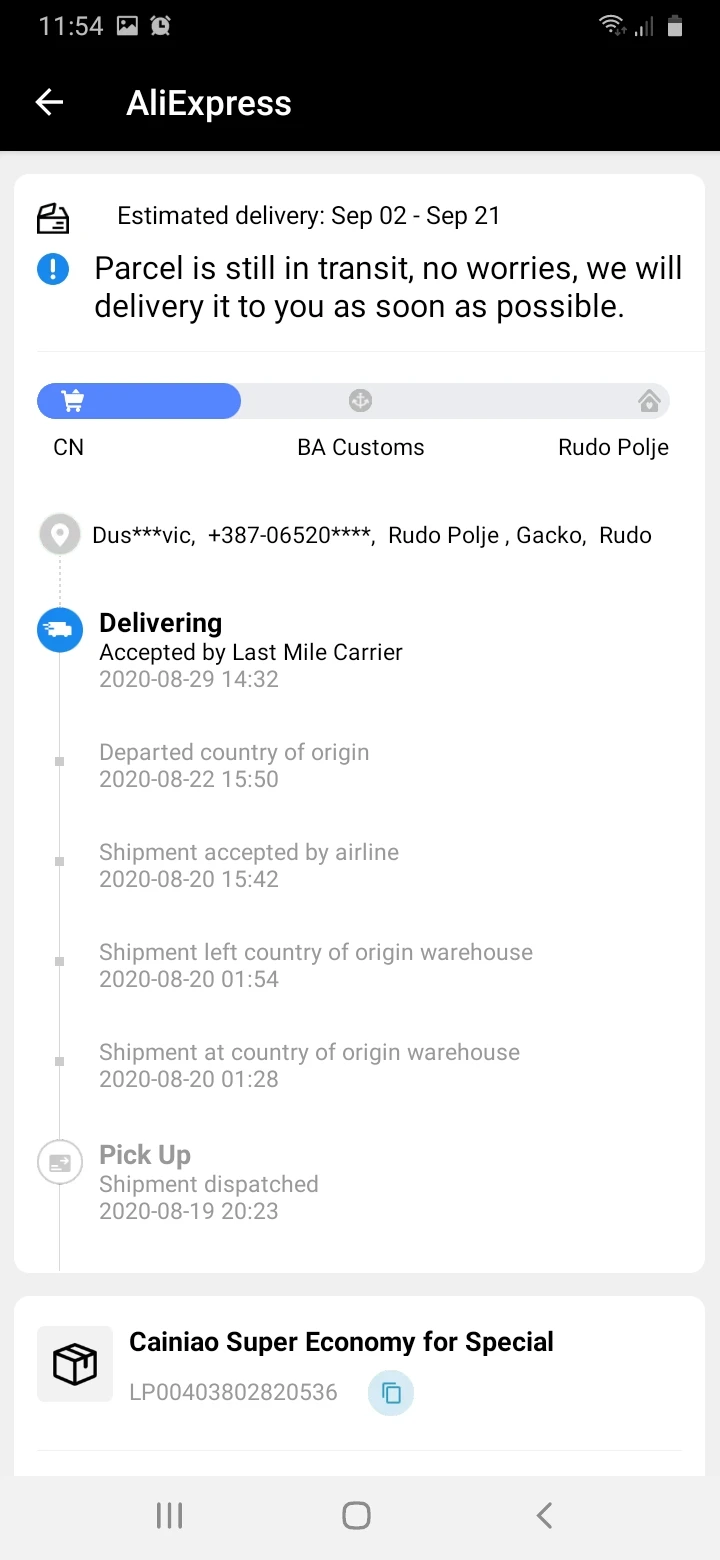Tap the Pick Up status icon
Viewport: 720px width, 1560px height.
tap(59, 1163)
